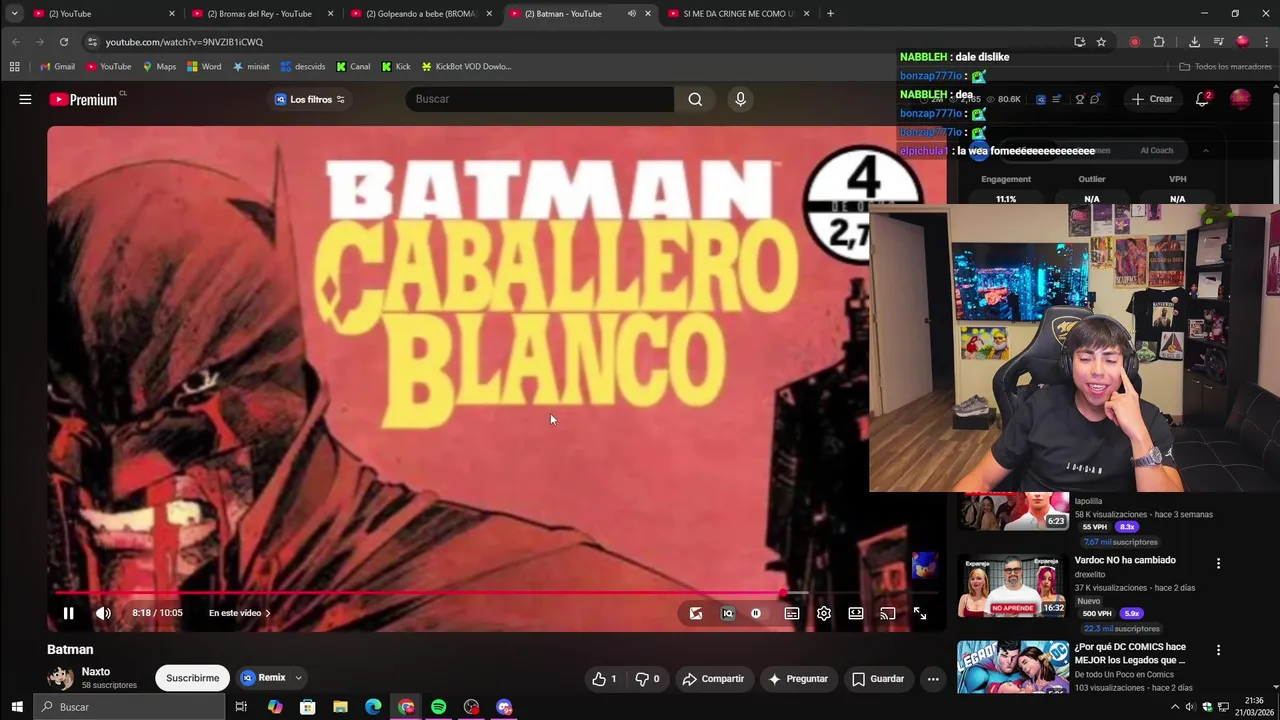Reload the current page
Image resolution: width=1280 pixels, height=720 pixels.
[x=64, y=42]
